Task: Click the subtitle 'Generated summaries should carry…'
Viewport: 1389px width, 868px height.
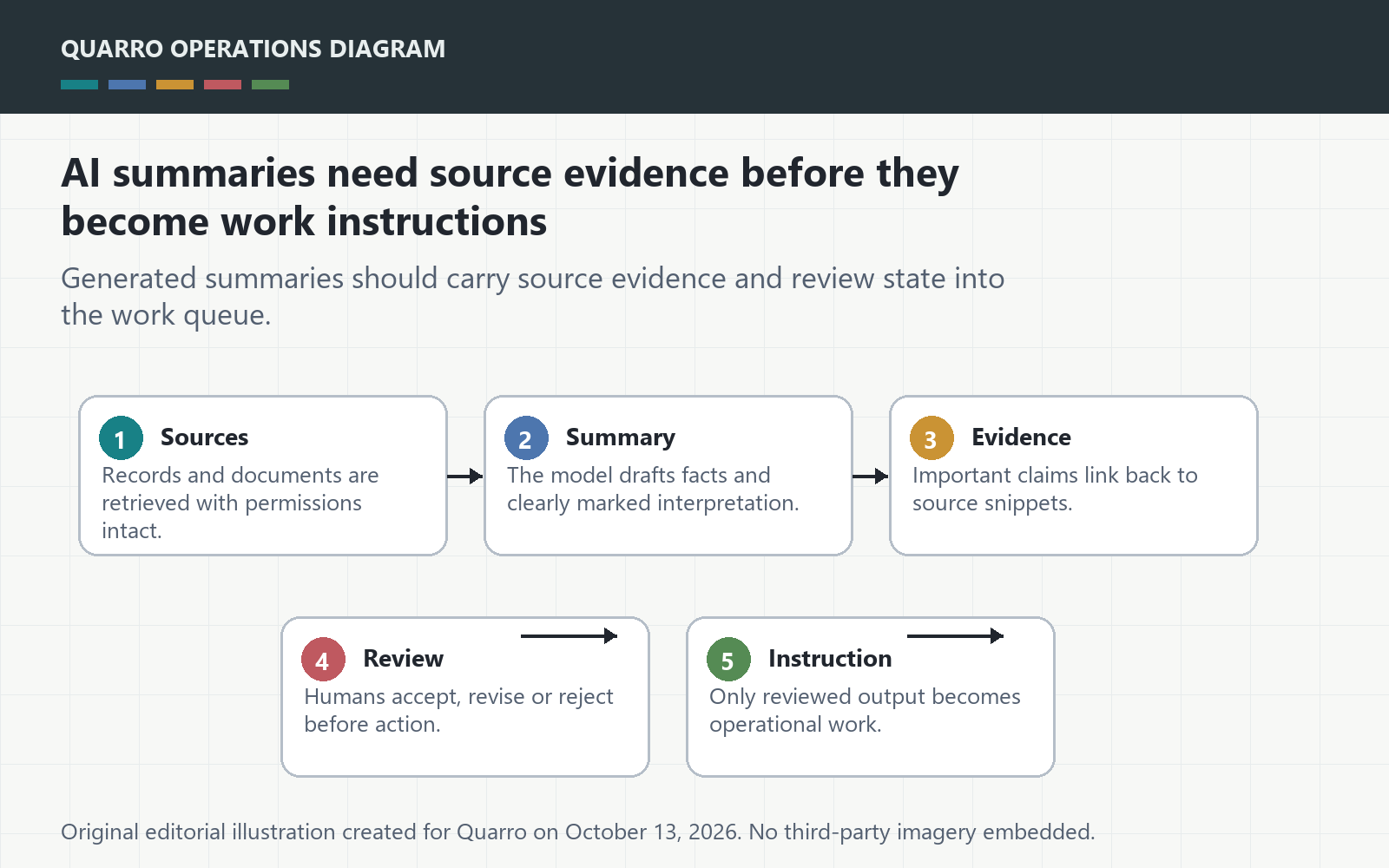Action: click(532, 296)
